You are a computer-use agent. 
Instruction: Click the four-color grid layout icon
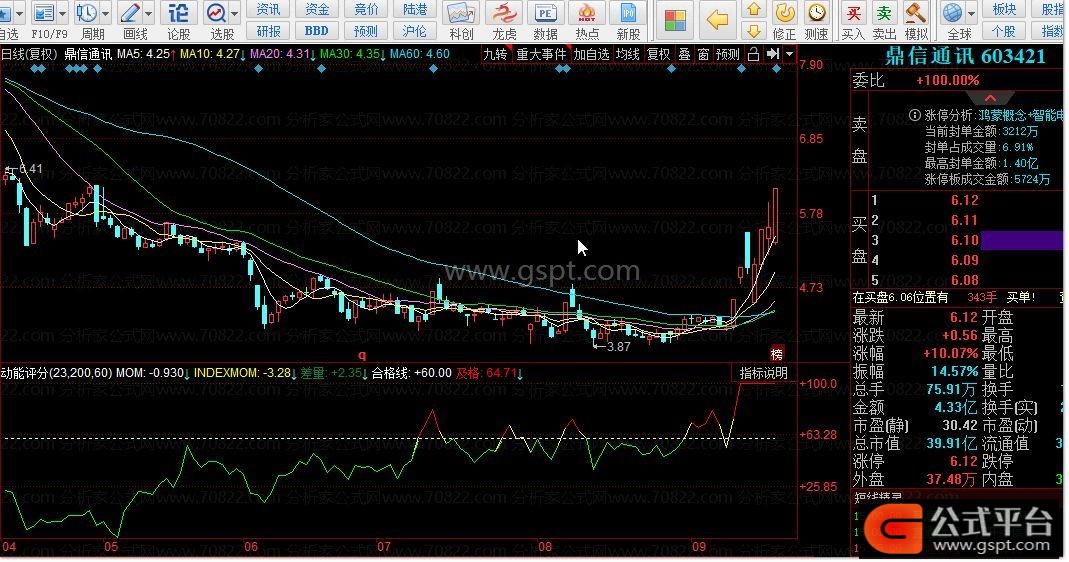tap(675, 20)
